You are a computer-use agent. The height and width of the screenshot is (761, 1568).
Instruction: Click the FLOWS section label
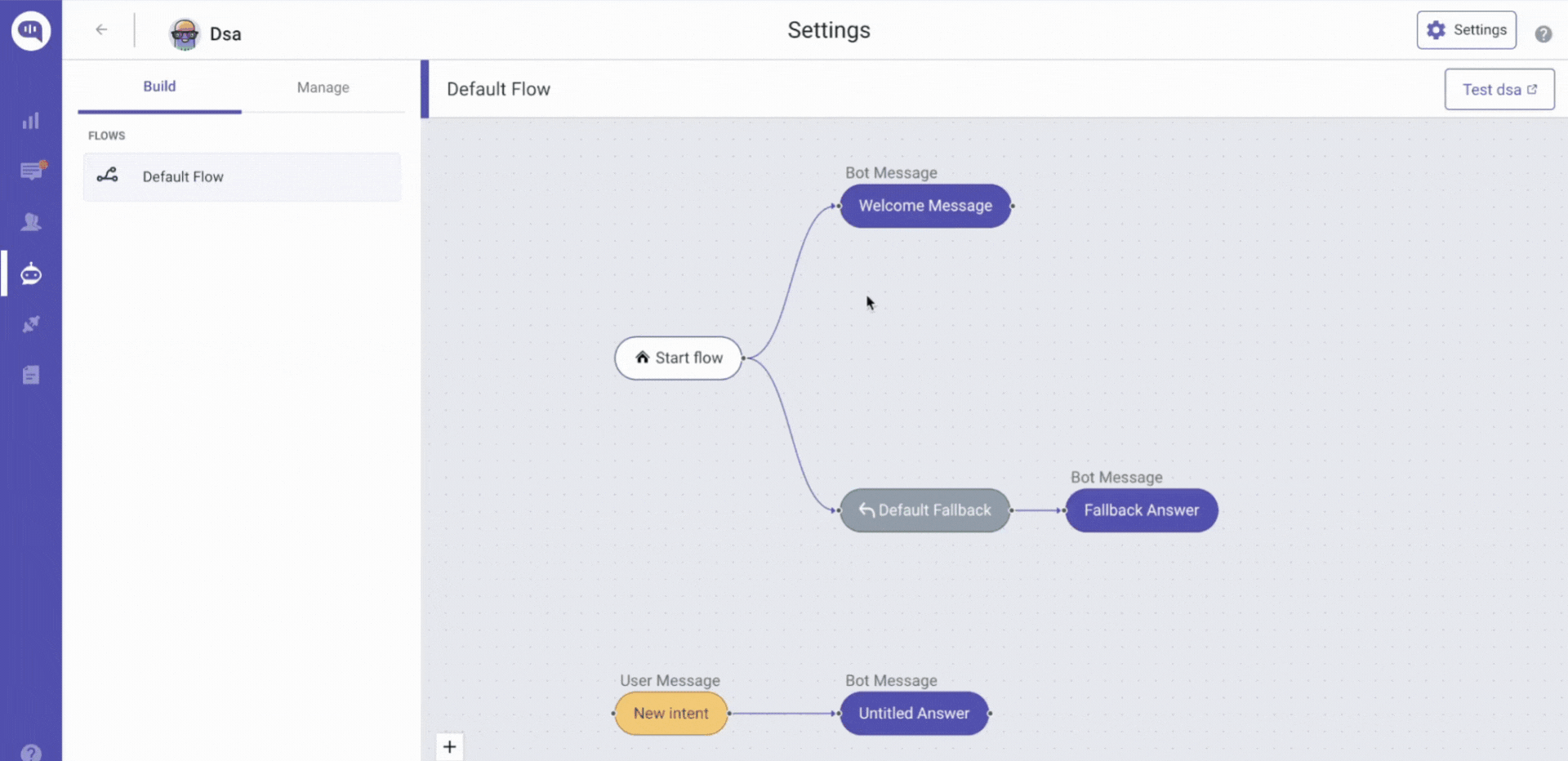[x=107, y=136]
